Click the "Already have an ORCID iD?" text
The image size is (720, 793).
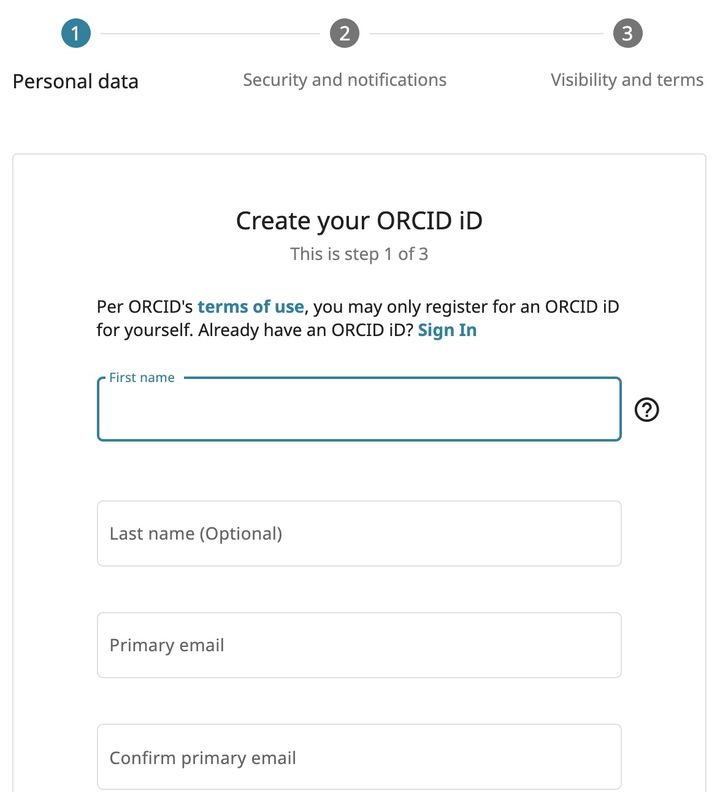tap(305, 330)
